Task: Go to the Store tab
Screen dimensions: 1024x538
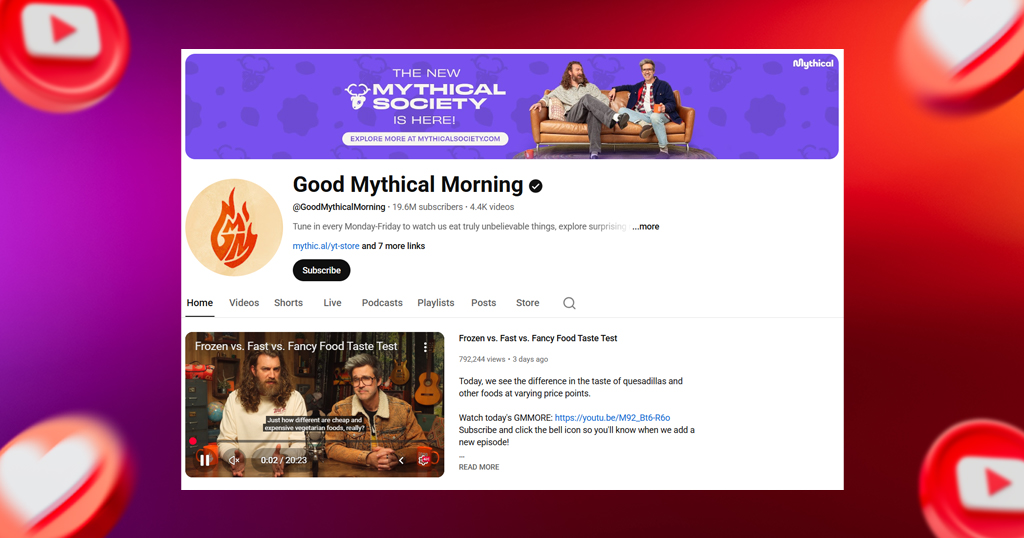Action: pyautogui.click(x=528, y=303)
